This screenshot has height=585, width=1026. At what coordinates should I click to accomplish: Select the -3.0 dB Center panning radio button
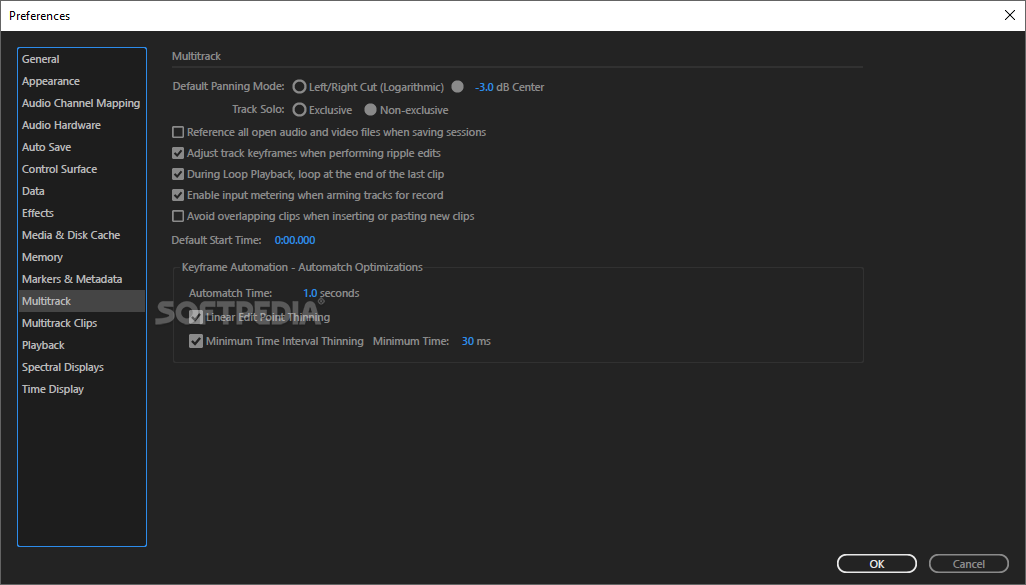pyautogui.click(x=457, y=86)
